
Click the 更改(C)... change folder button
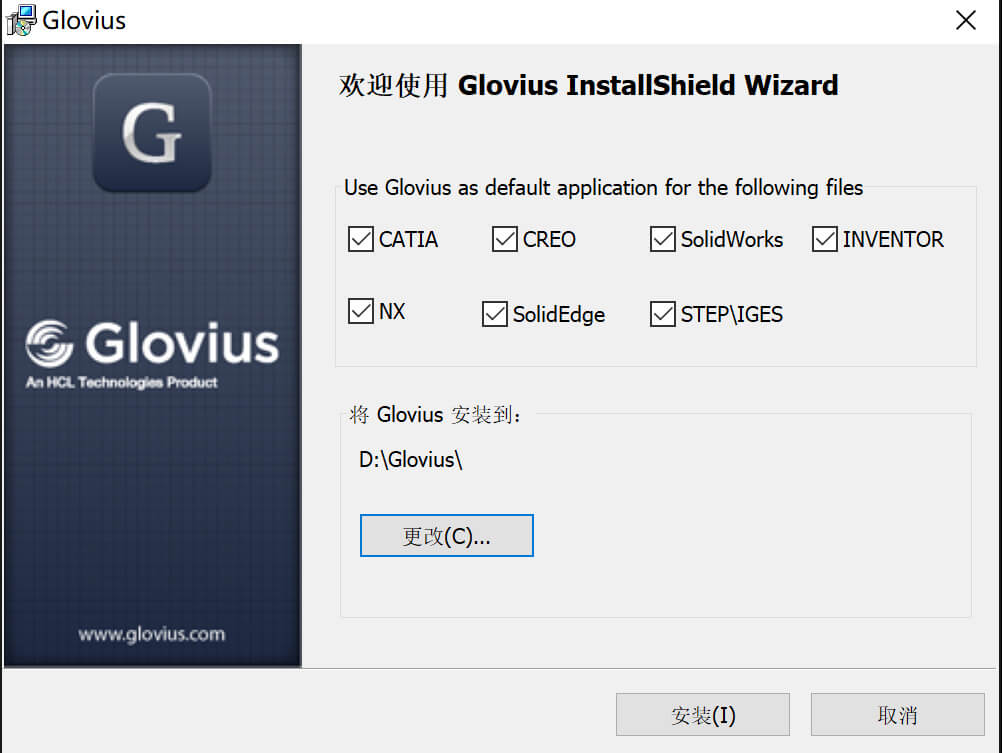click(x=447, y=536)
